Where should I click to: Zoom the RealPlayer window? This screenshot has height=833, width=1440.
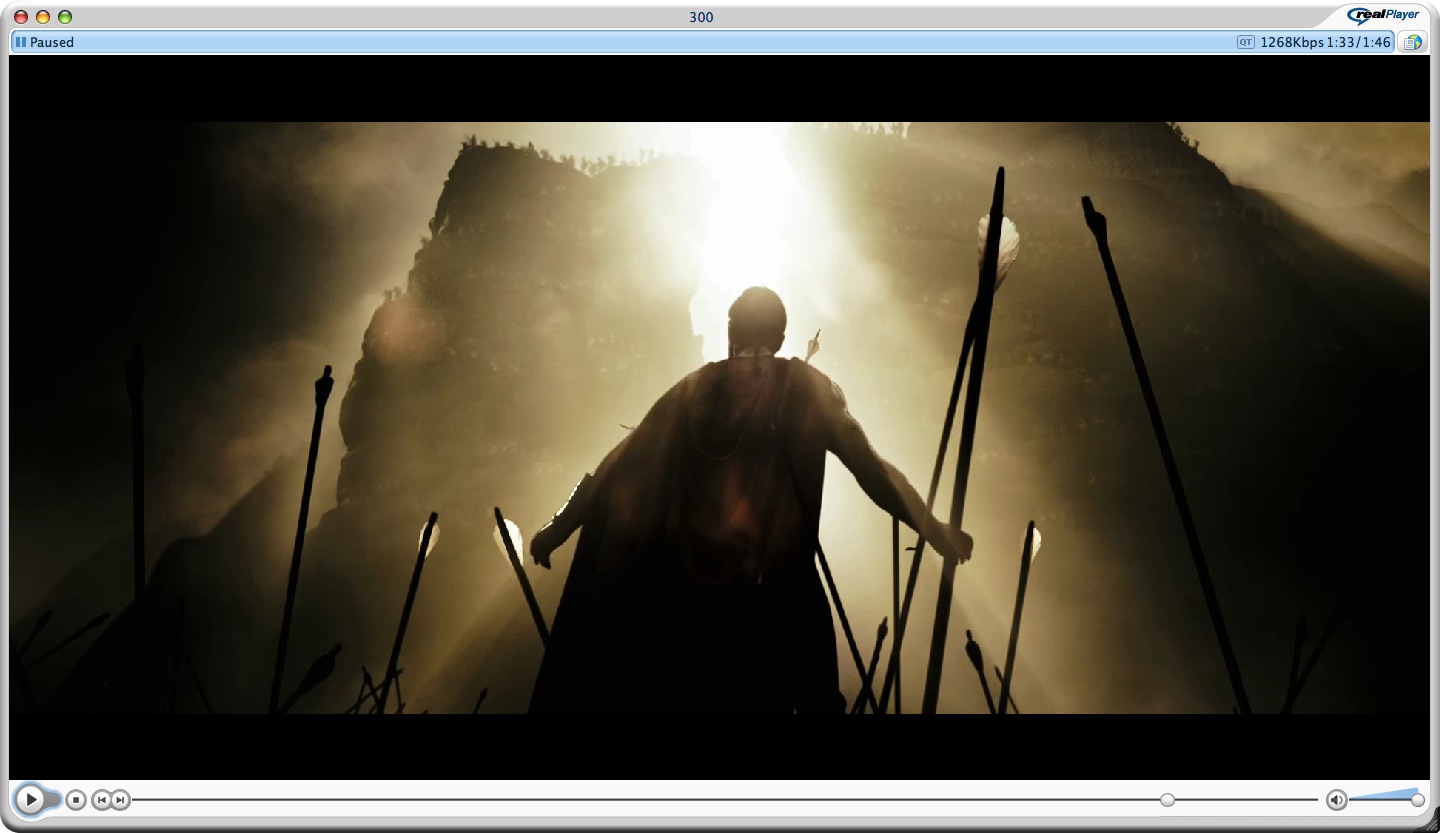(65, 17)
